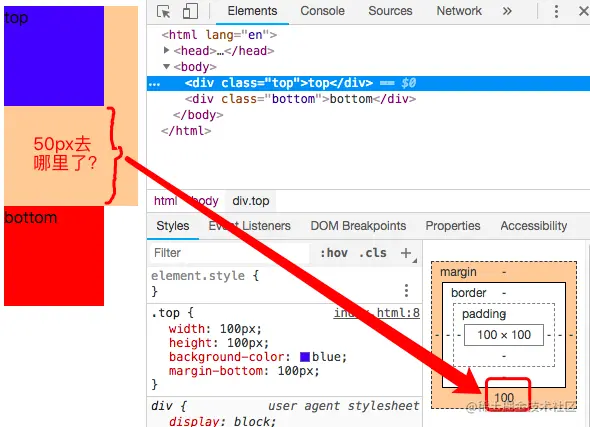This screenshot has height=427, width=590.
Task: Click the border label in box model
Action: coord(468,292)
